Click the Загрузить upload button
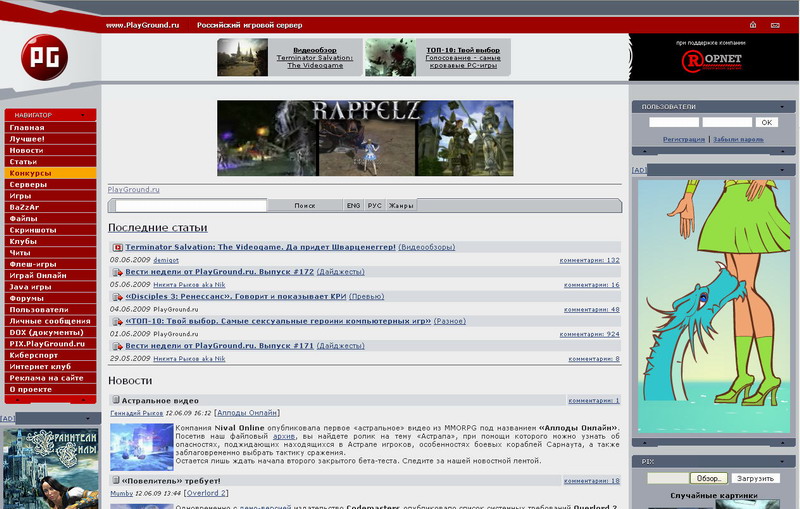The width and height of the screenshot is (800, 509). 756,478
